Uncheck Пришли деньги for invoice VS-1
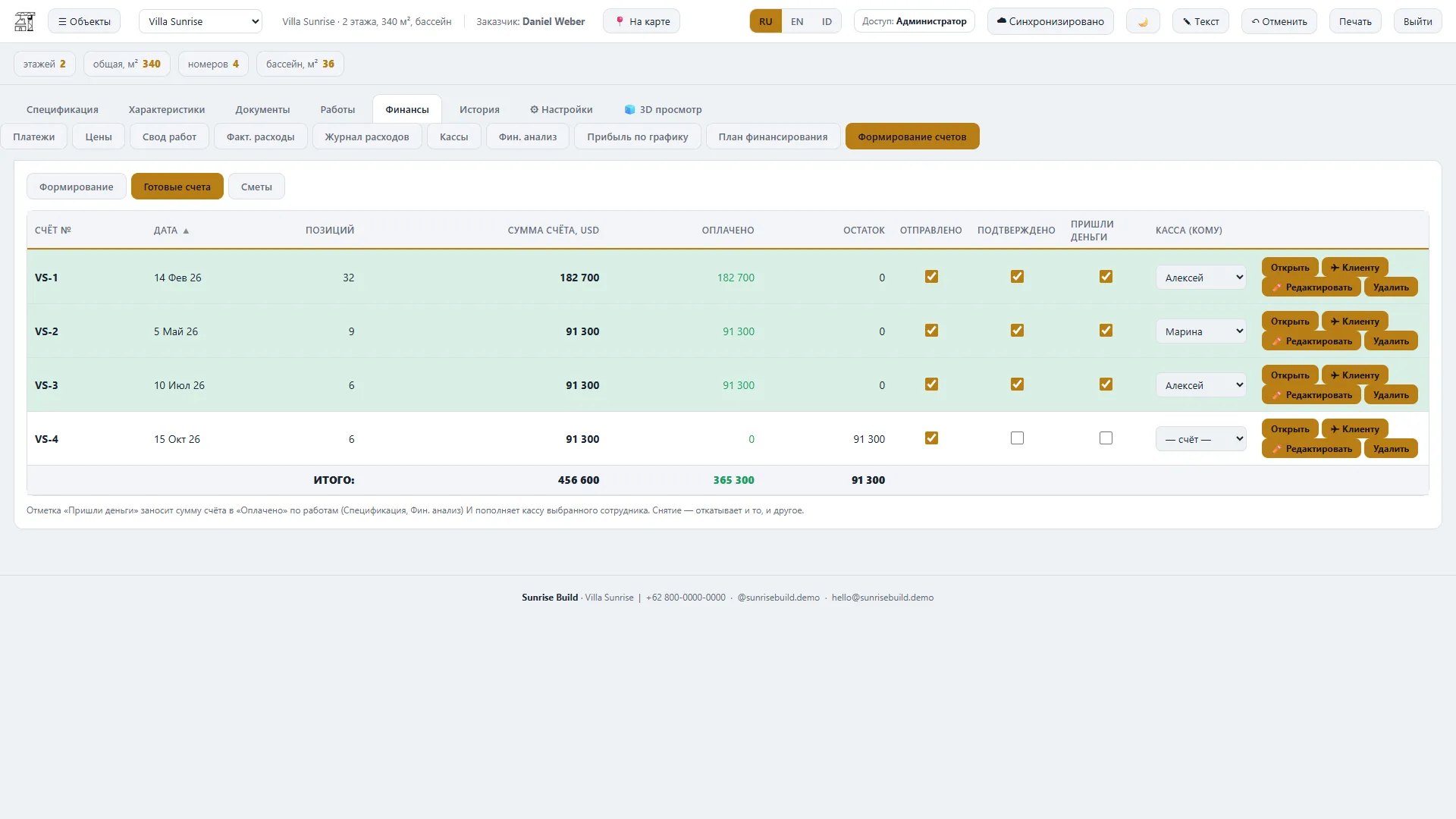This screenshot has width=1456, height=819. pos(1106,277)
